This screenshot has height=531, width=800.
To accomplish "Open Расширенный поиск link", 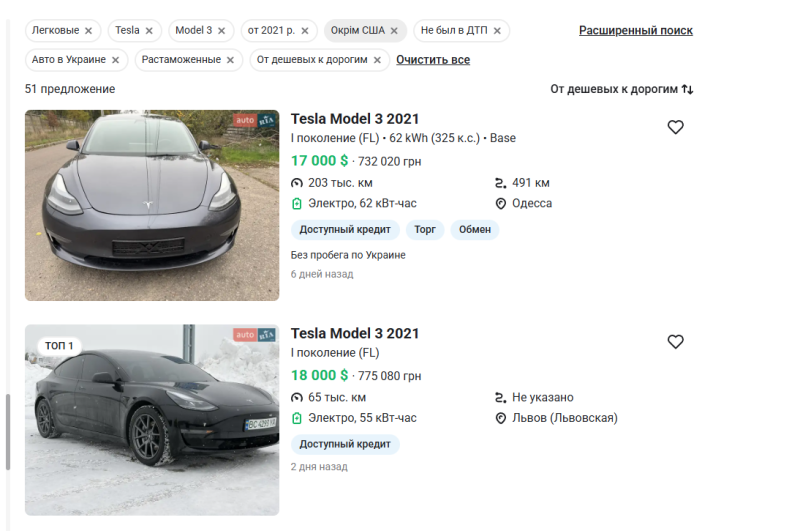I will (x=635, y=31).
